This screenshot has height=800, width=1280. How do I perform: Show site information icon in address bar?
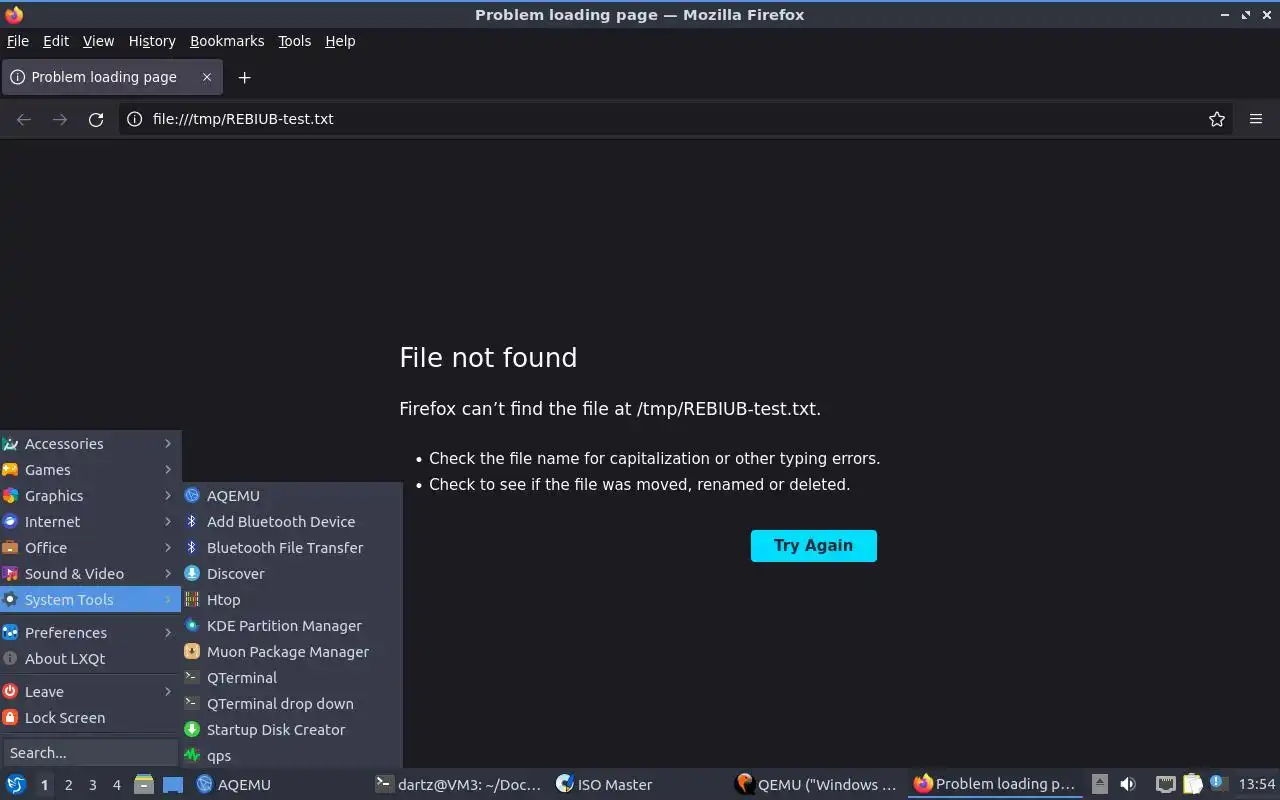pos(135,119)
